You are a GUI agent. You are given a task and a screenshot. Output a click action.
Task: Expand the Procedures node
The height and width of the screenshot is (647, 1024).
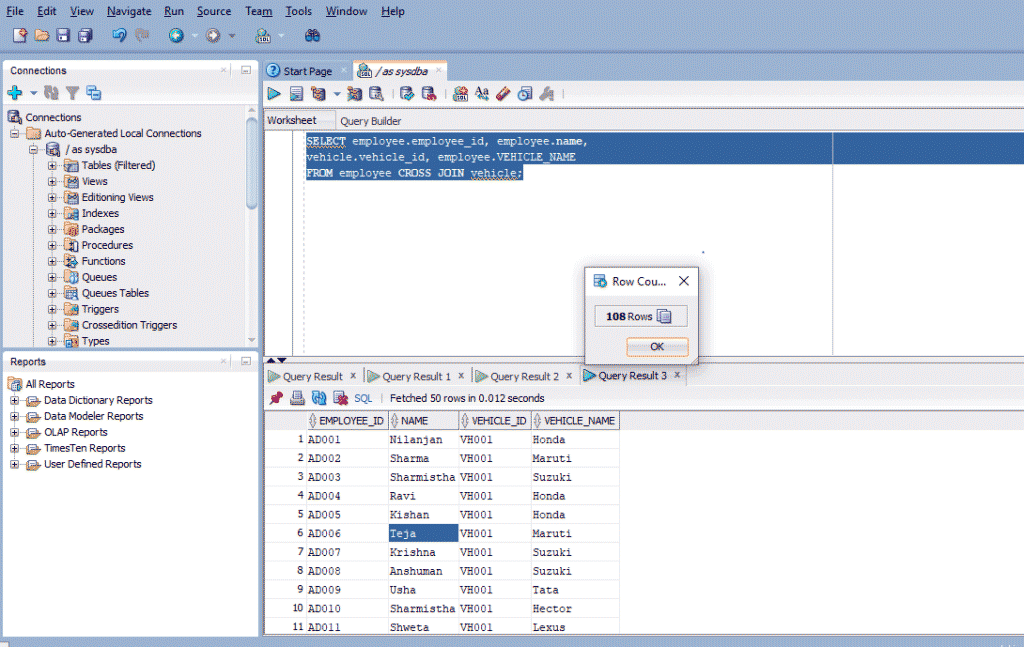tap(52, 245)
